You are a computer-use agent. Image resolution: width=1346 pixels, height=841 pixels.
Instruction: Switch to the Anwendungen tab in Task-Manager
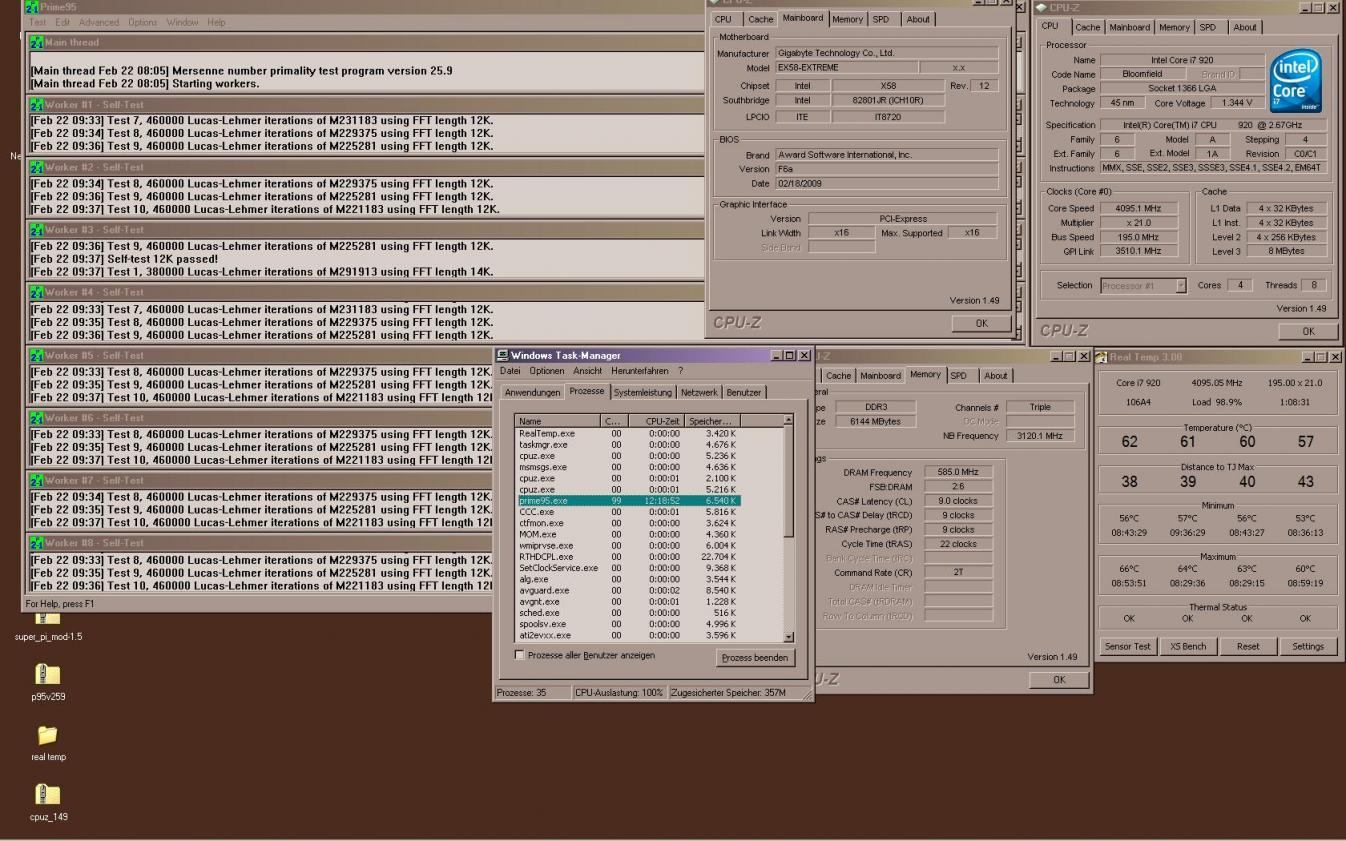tap(531, 392)
